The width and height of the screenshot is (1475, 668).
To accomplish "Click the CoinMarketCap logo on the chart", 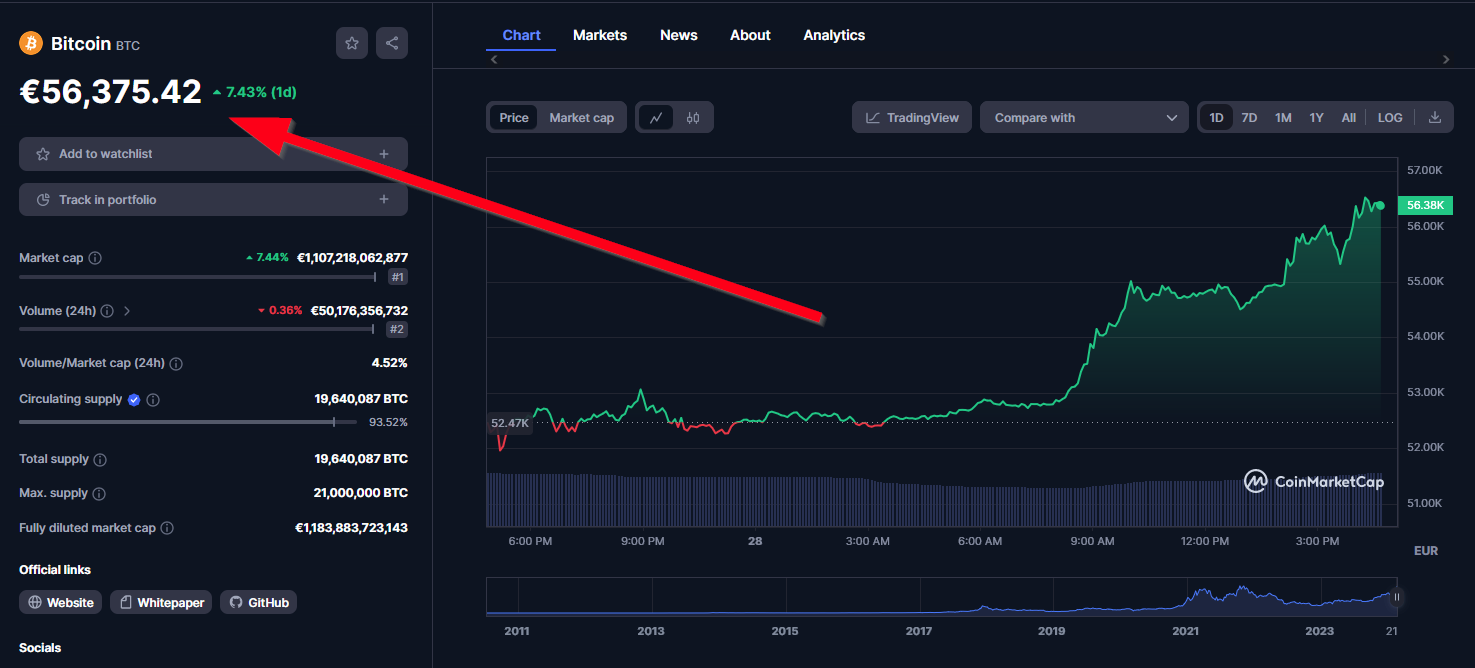I will (1313, 482).
